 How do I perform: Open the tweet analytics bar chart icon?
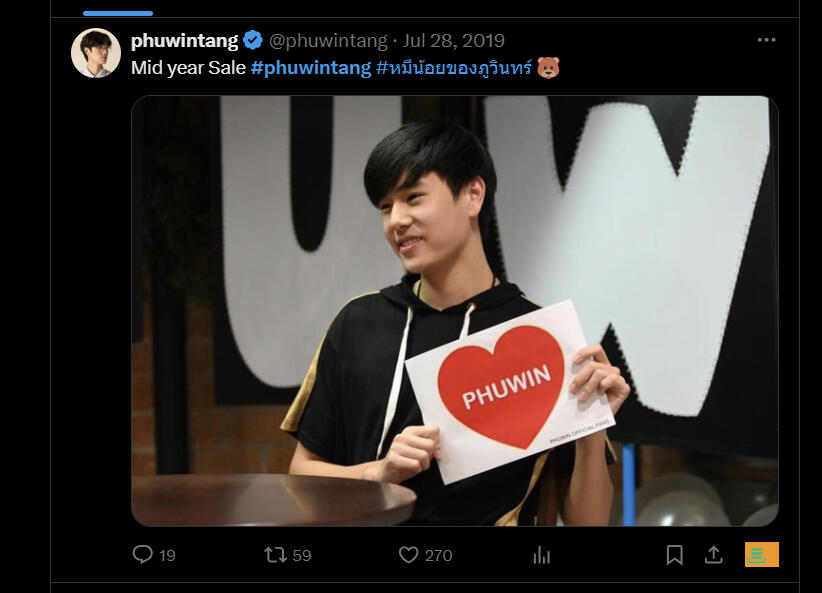coord(542,555)
